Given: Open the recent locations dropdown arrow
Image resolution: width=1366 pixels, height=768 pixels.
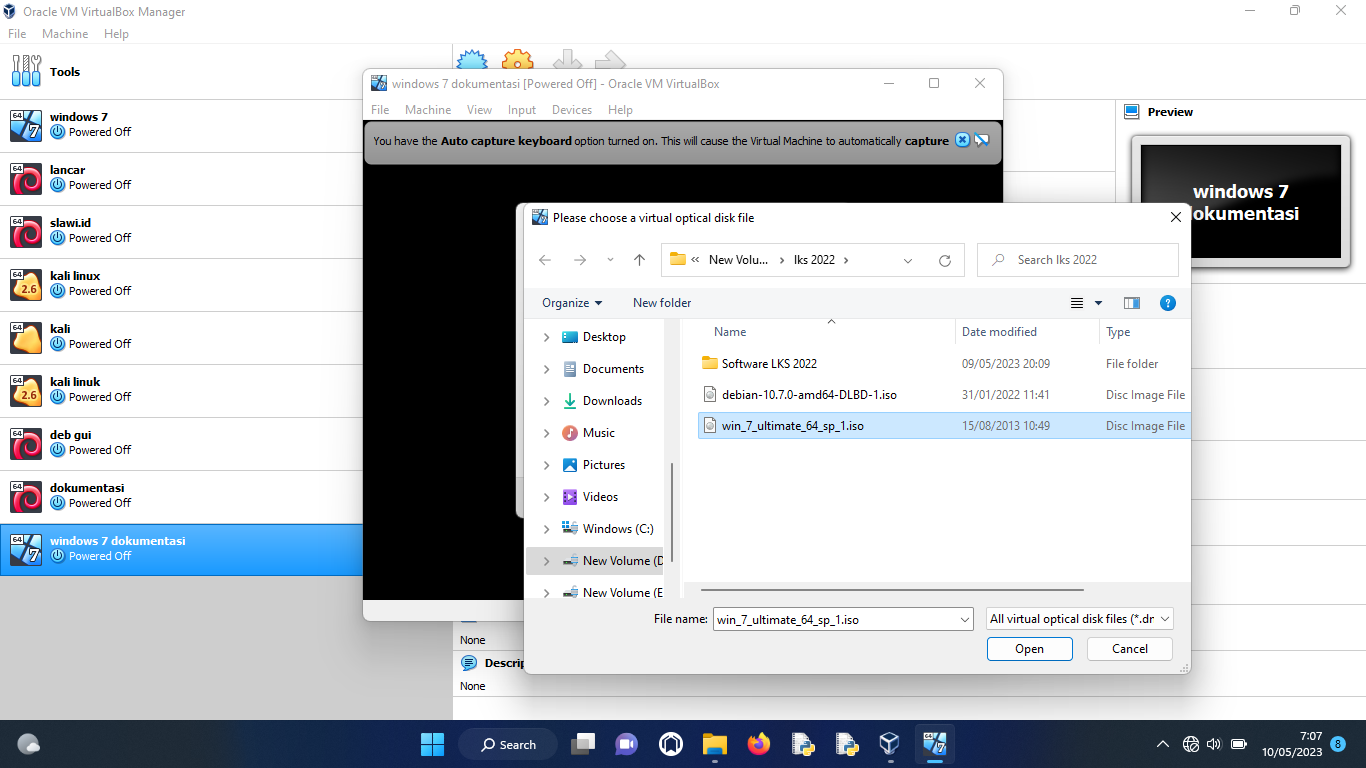Looking at the screenshot, I should pos(610,260).
